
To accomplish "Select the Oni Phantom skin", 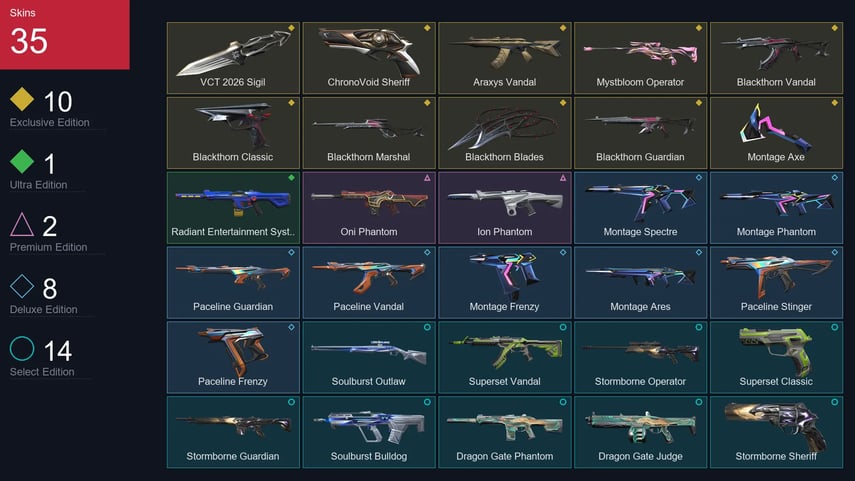I will point(369,207).
